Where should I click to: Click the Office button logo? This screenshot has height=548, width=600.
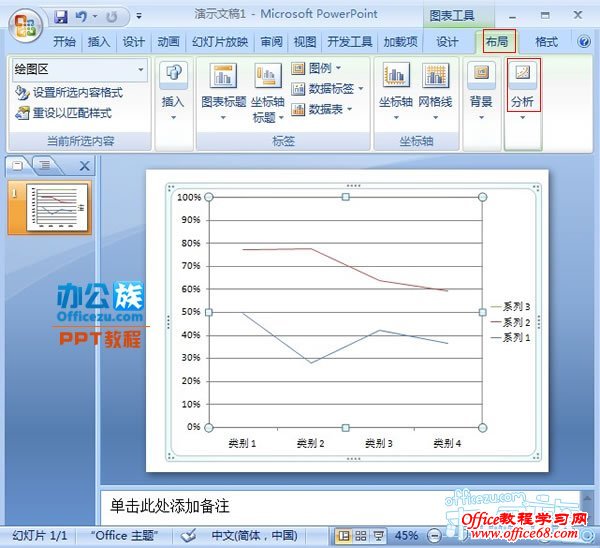click(x=26, y=22)
